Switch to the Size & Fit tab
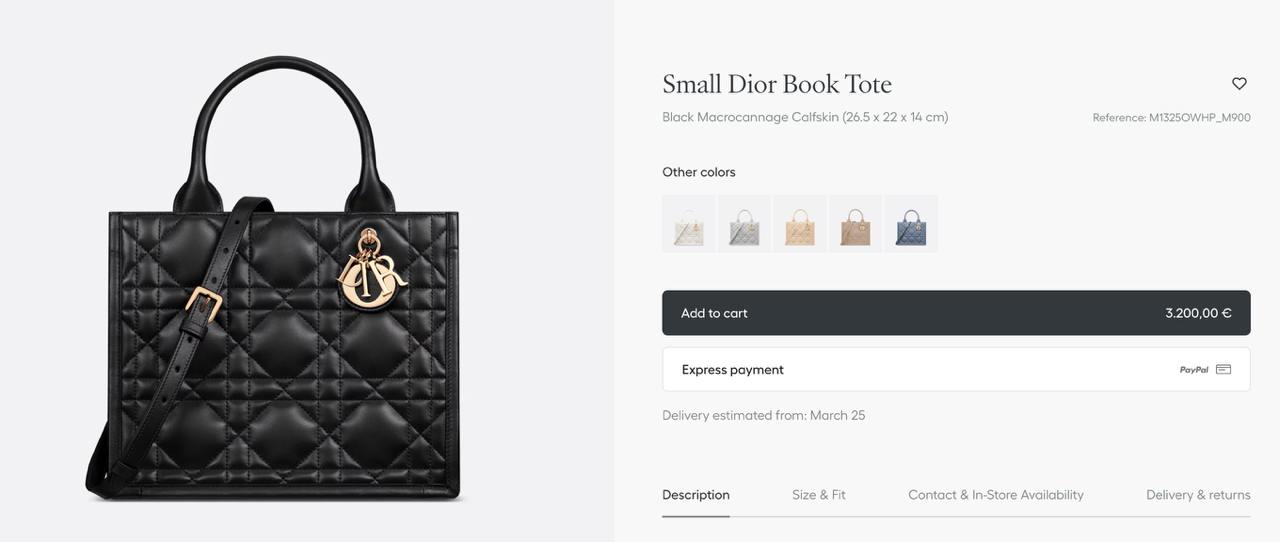The image size is (1280, 542). click(x=819, y=495)
